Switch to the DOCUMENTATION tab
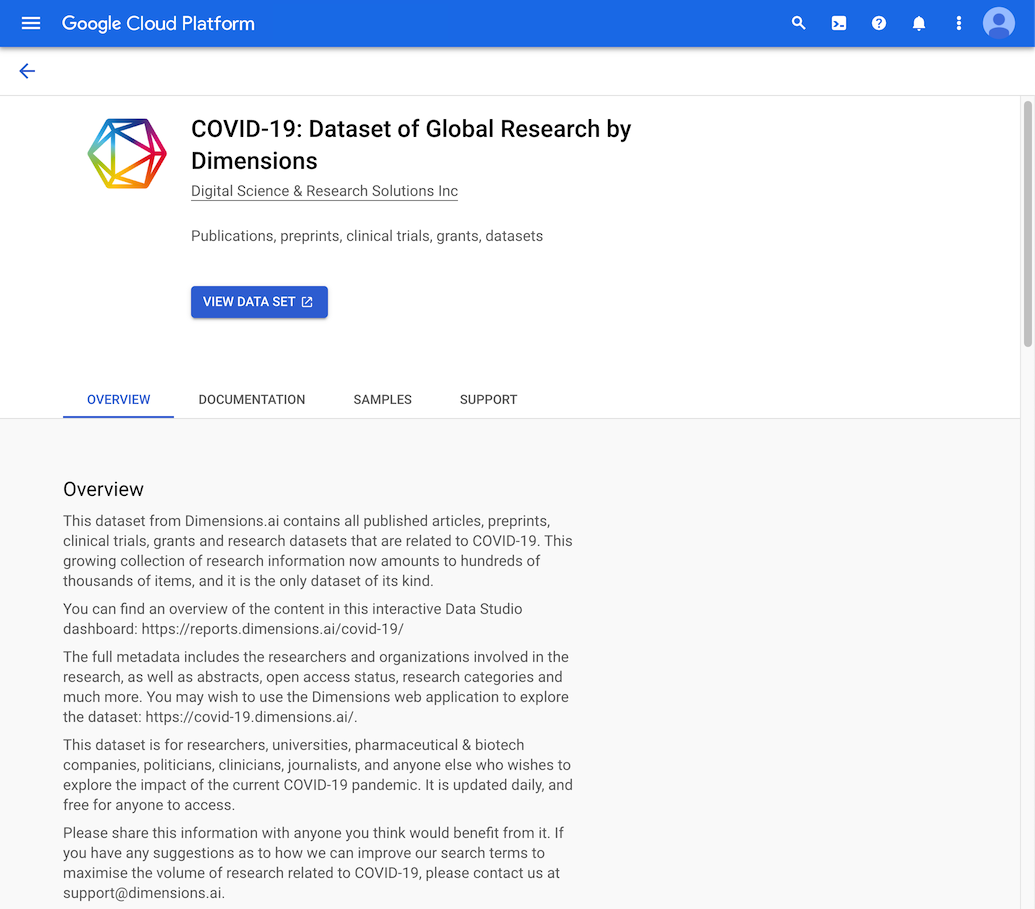This screenshot has height=909, width=1035. 251,399
